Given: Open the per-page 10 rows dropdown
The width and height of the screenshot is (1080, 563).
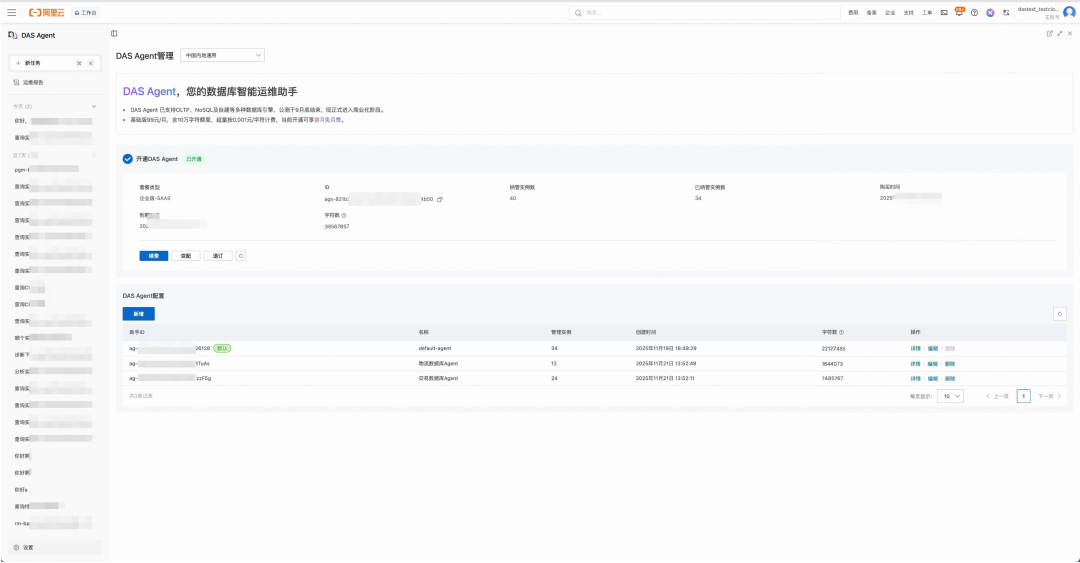Looking at the screenshot, I should 951,396.
